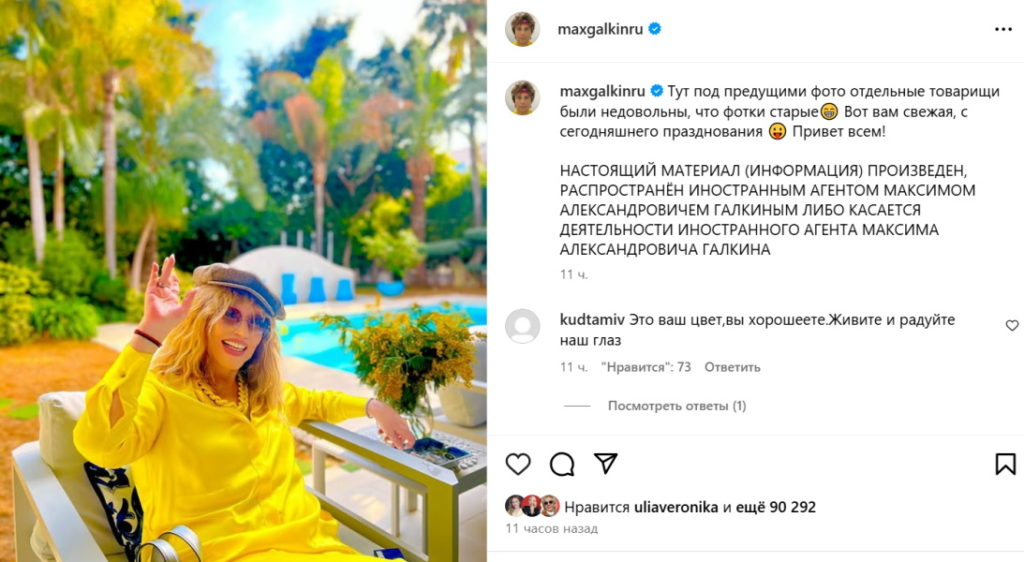Like the post with heart icon
The image size is (1024, 562).
coord(518,464)
